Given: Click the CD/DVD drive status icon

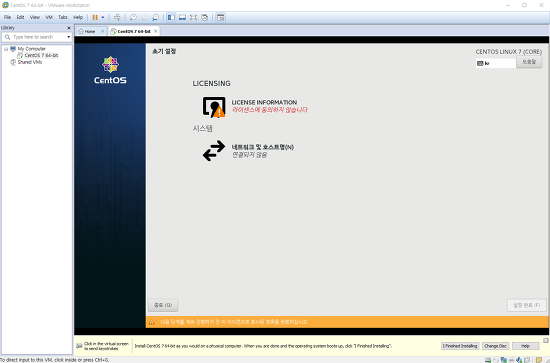Looking at the screenshot, I should (496, 360).
